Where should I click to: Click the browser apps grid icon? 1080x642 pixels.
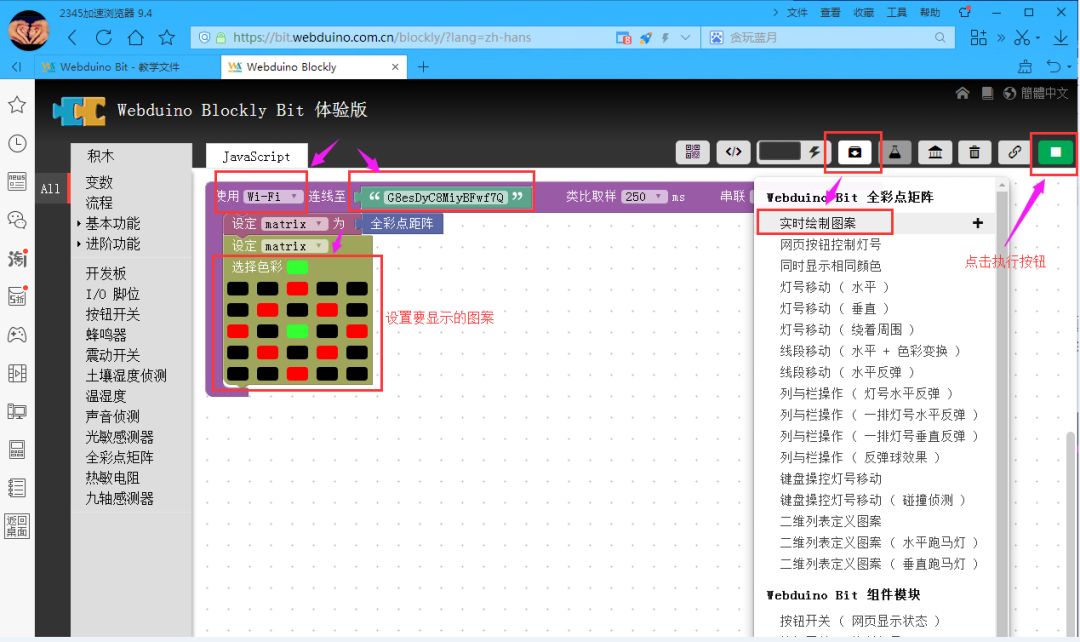tap(978, 38)
